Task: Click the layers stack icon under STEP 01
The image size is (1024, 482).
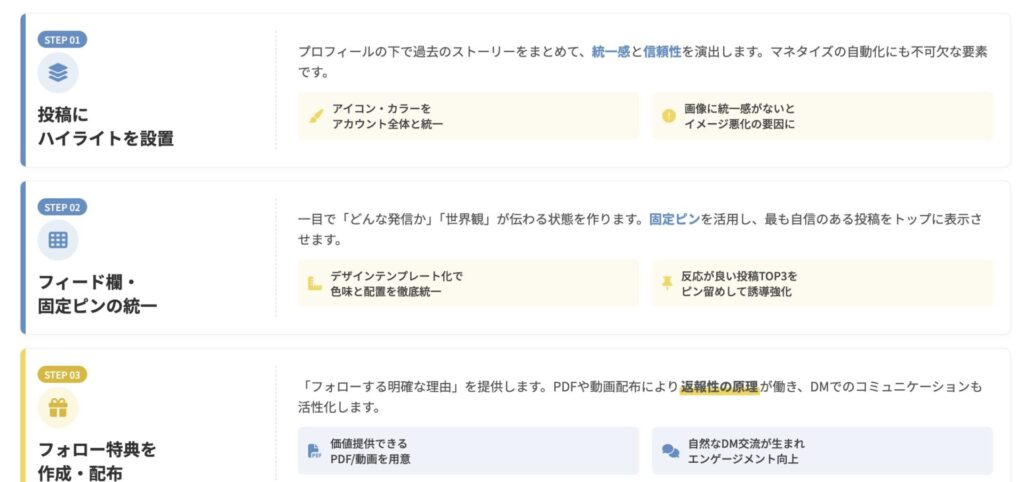Action: (x=58, y=72)
